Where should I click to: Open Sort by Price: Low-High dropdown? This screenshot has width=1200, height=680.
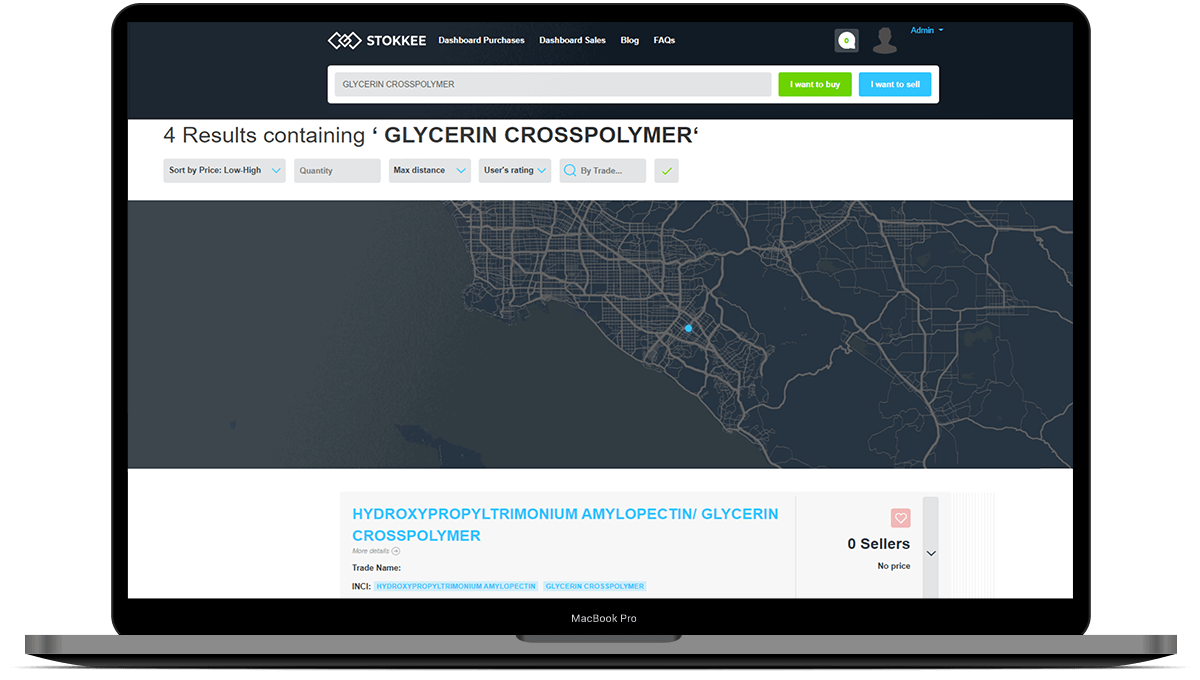[224, 171]
